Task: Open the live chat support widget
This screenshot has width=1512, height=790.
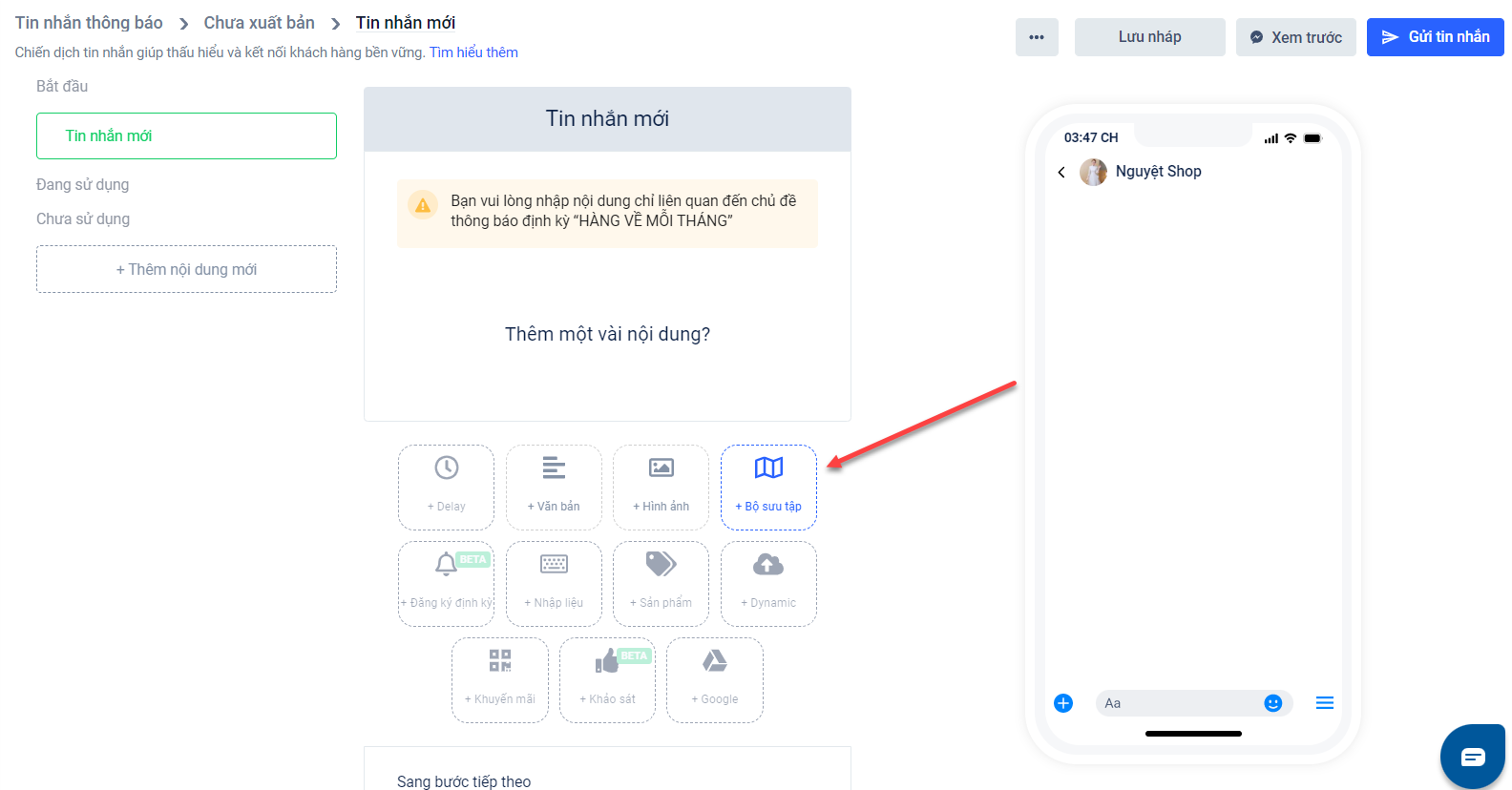Action: [1473, 757]
